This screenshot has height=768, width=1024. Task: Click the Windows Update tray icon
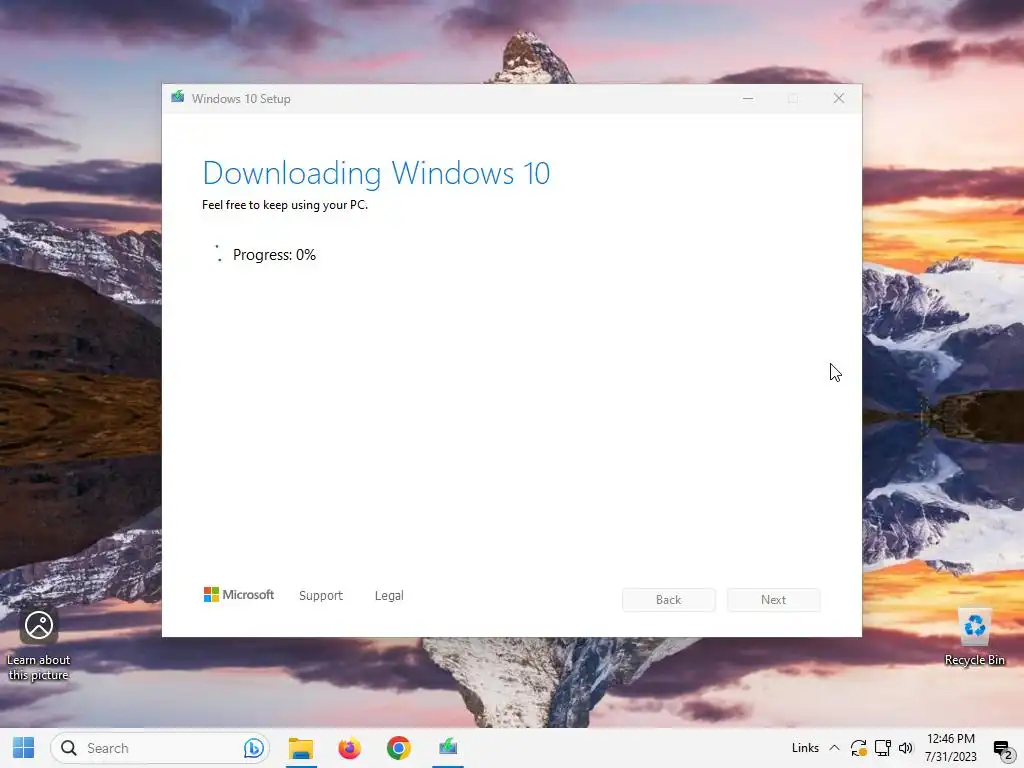859,748
